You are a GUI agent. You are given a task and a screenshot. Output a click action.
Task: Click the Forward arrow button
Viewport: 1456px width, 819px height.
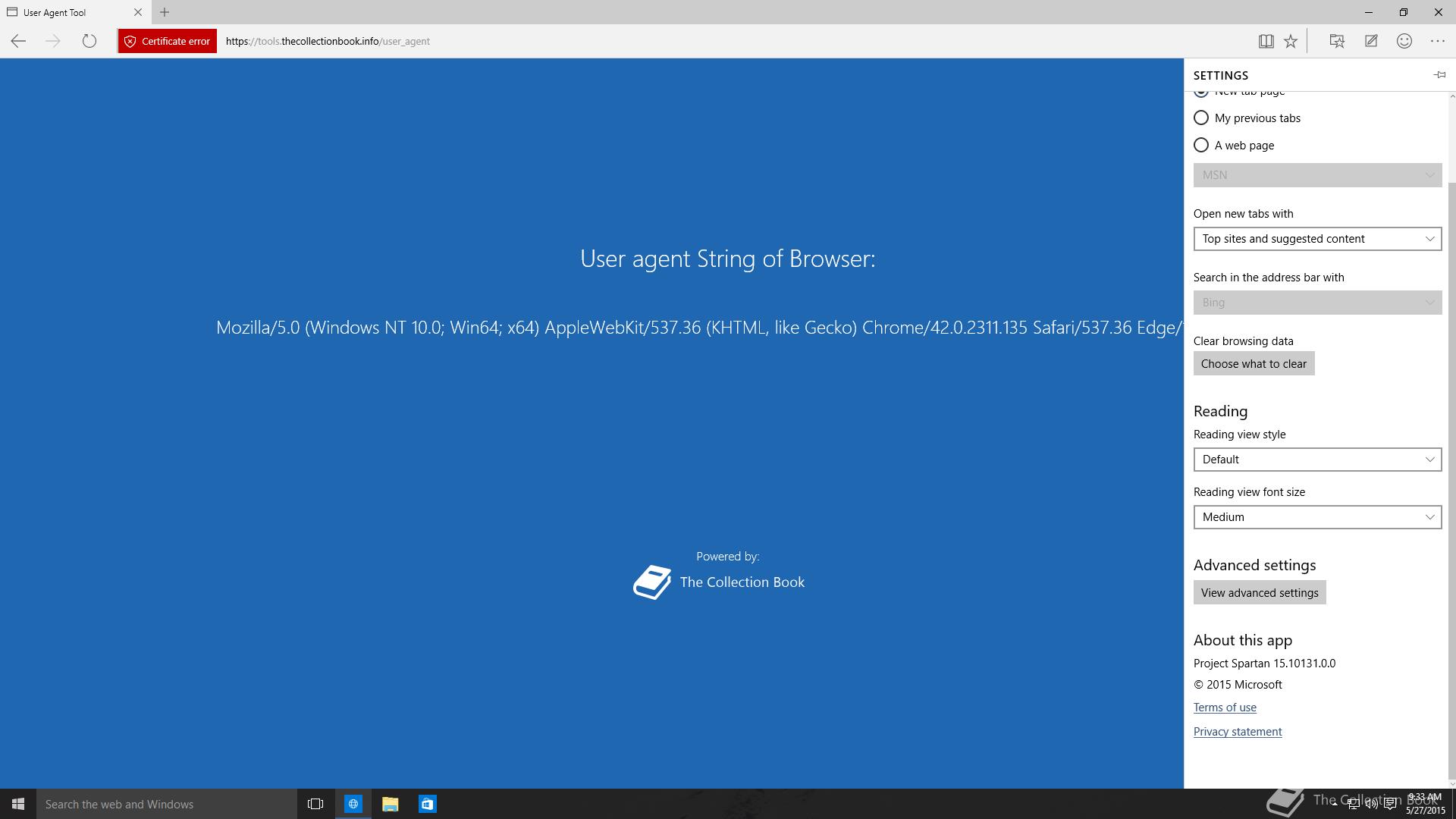pyautogui.click(x=53, y=41)
